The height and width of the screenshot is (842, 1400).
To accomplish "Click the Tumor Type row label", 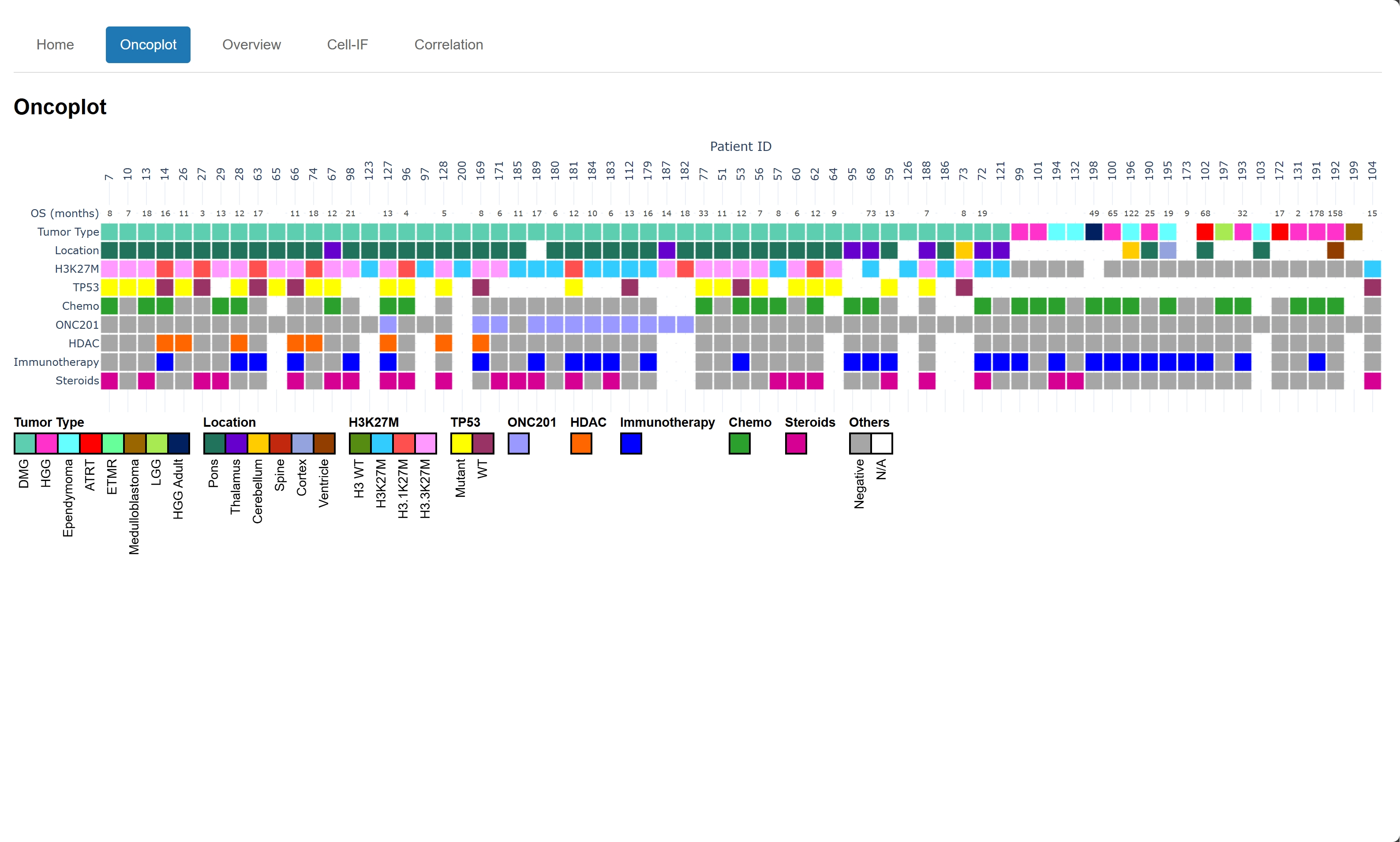I will [x=68, y=232].
